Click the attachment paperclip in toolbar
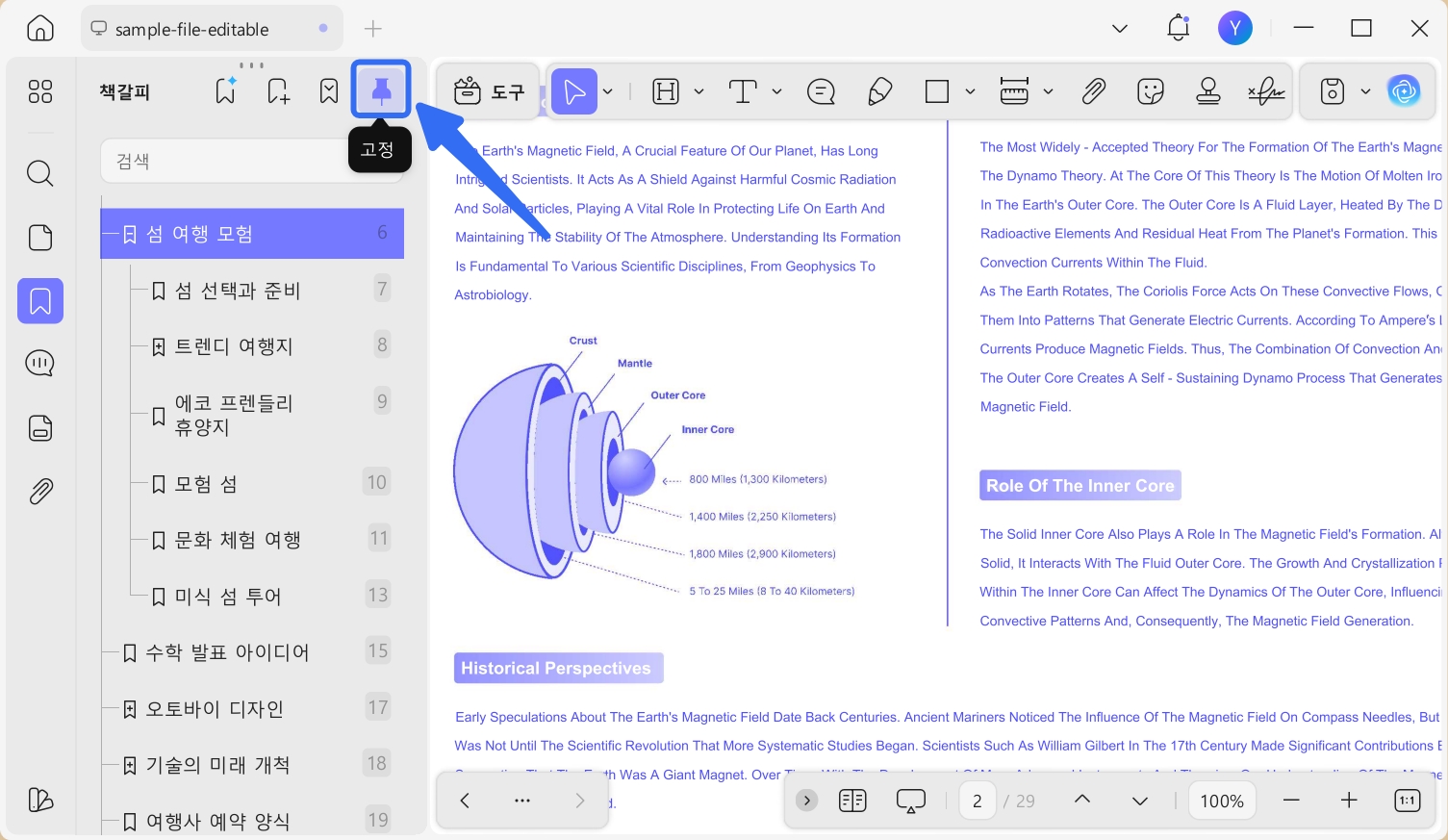 pyautogui.click(x=1093, y=91)
